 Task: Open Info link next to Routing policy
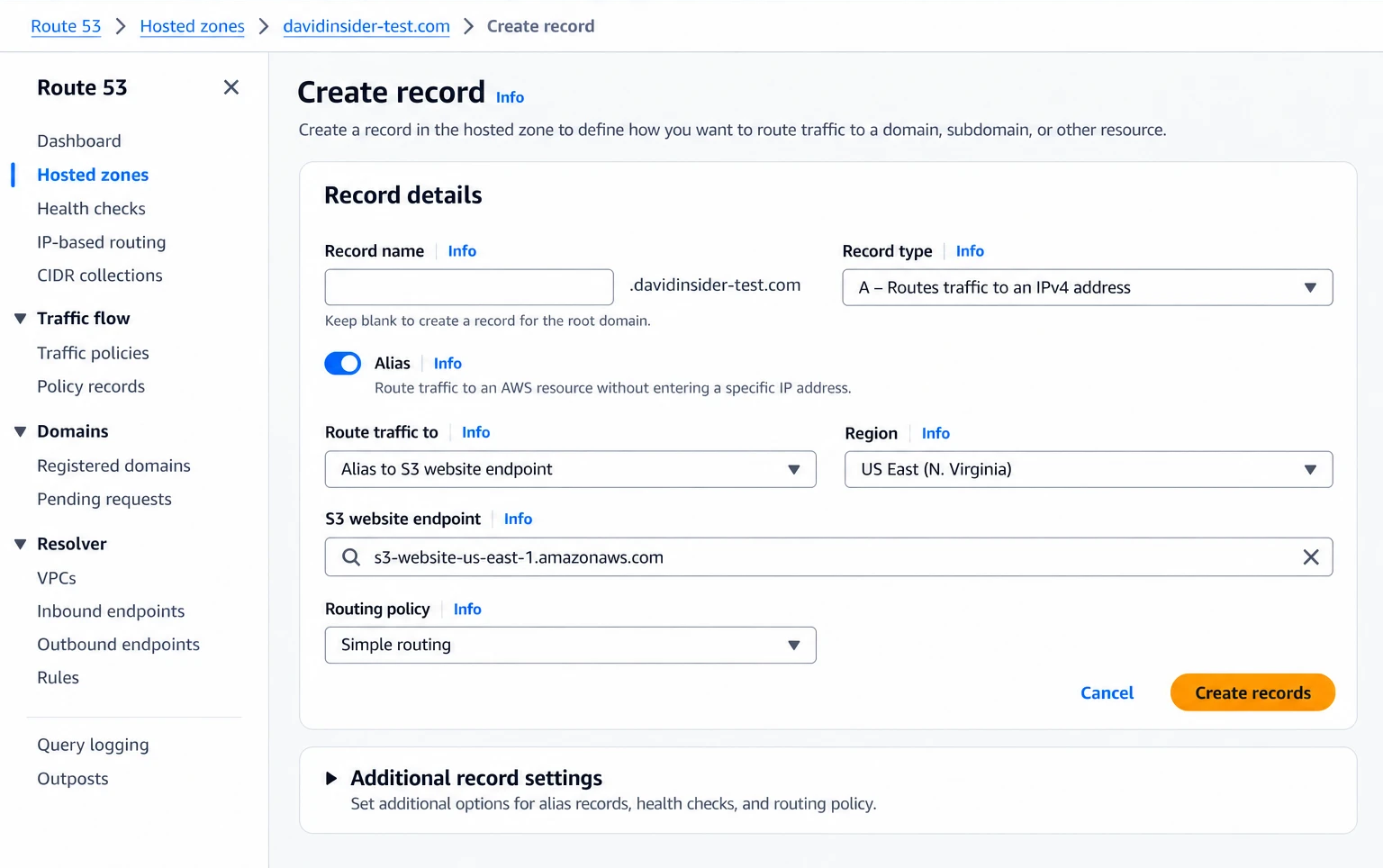click(467, 610)
